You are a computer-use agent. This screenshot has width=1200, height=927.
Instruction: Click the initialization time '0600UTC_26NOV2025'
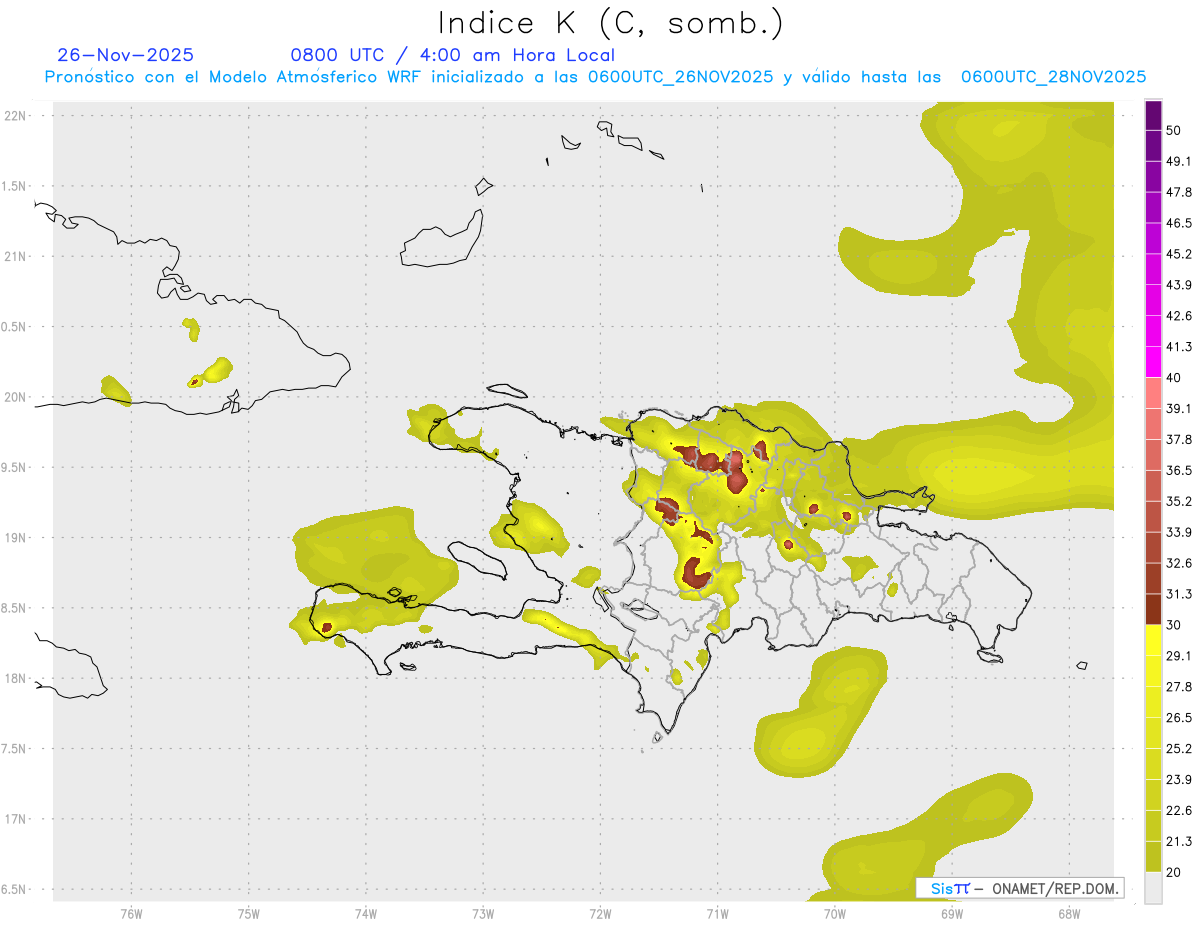(x=680, y=77)
